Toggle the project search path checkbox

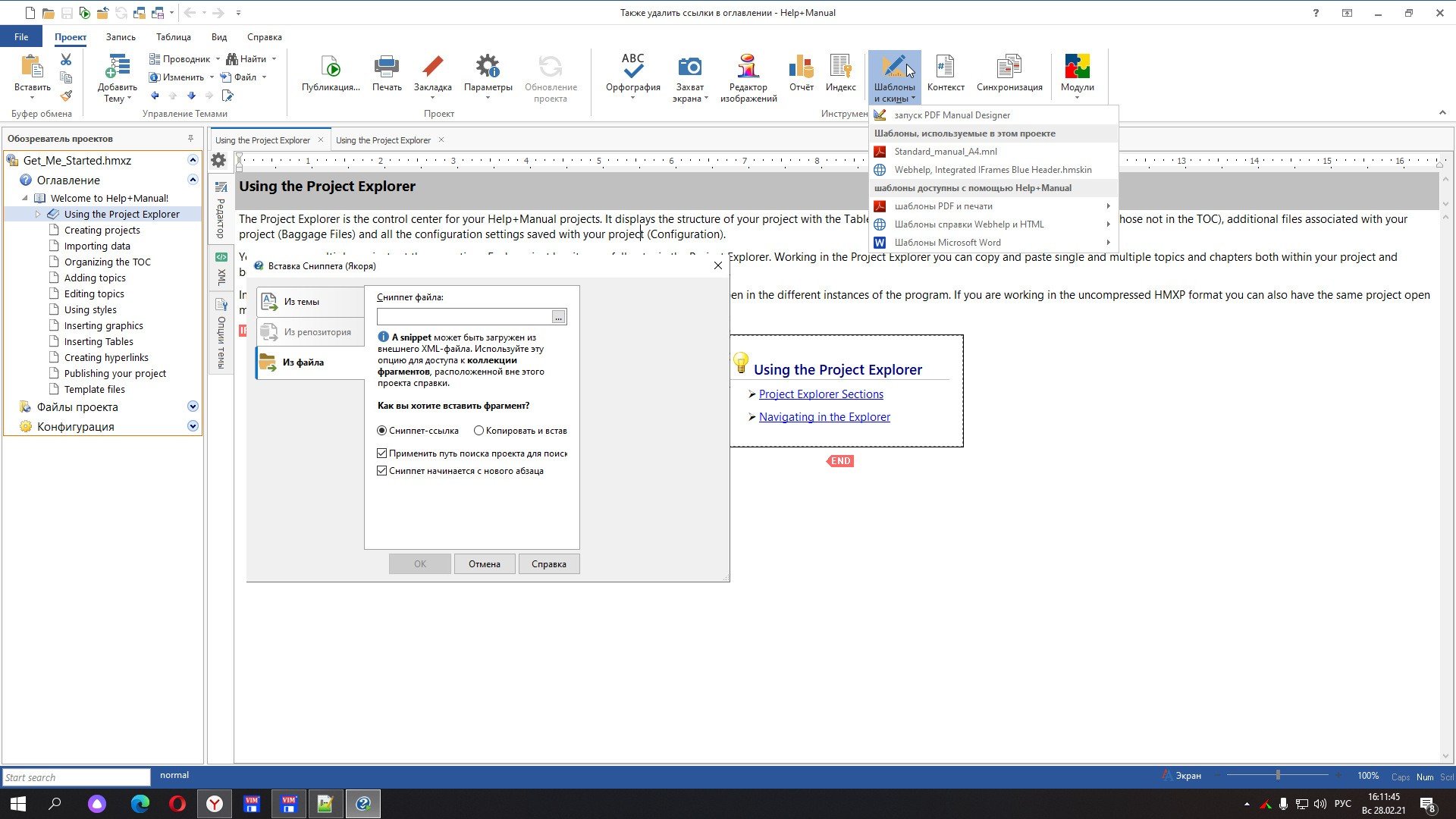click(382, 453)
